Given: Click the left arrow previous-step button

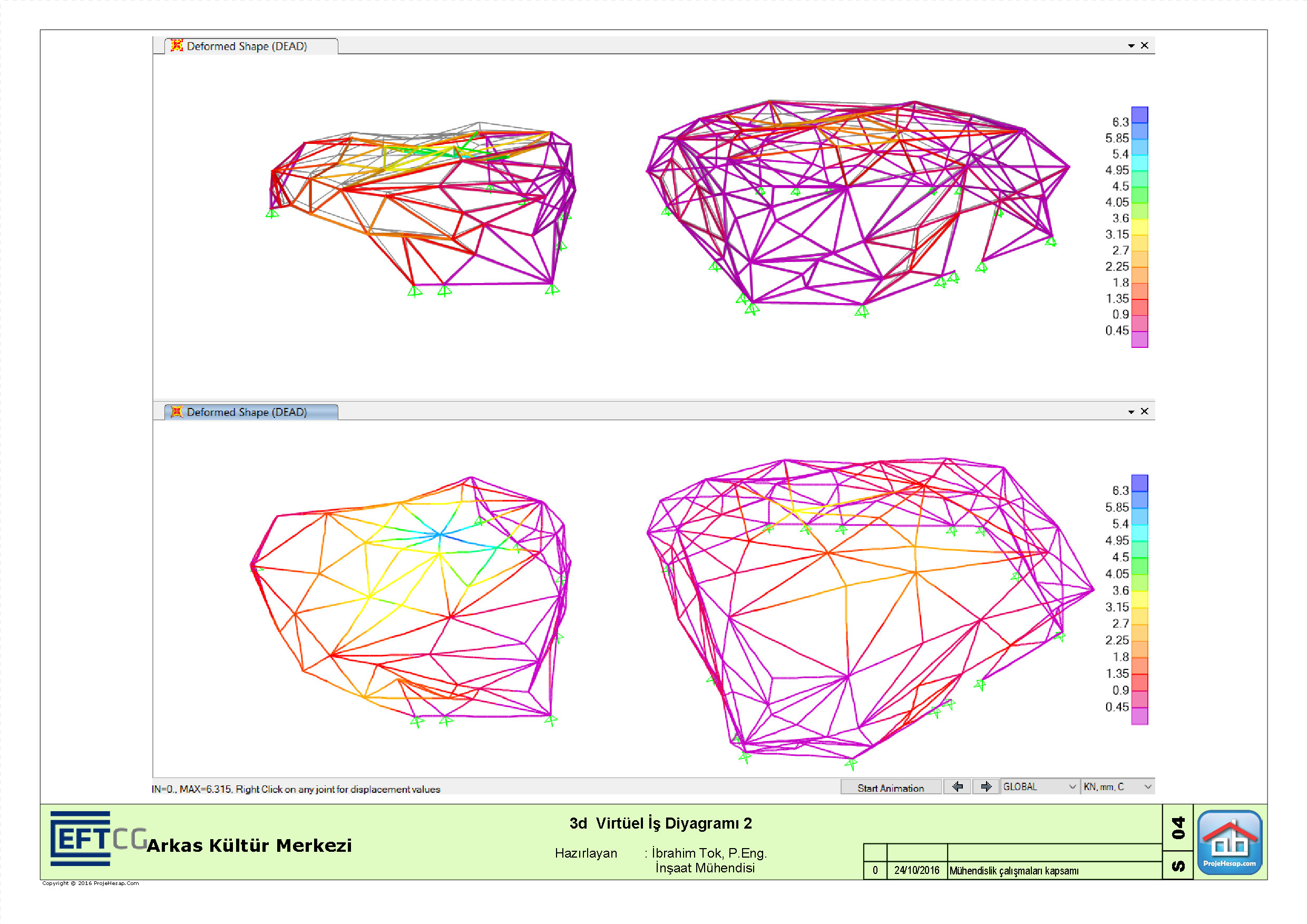Looking at the screenshot, I should click(958, 787).
